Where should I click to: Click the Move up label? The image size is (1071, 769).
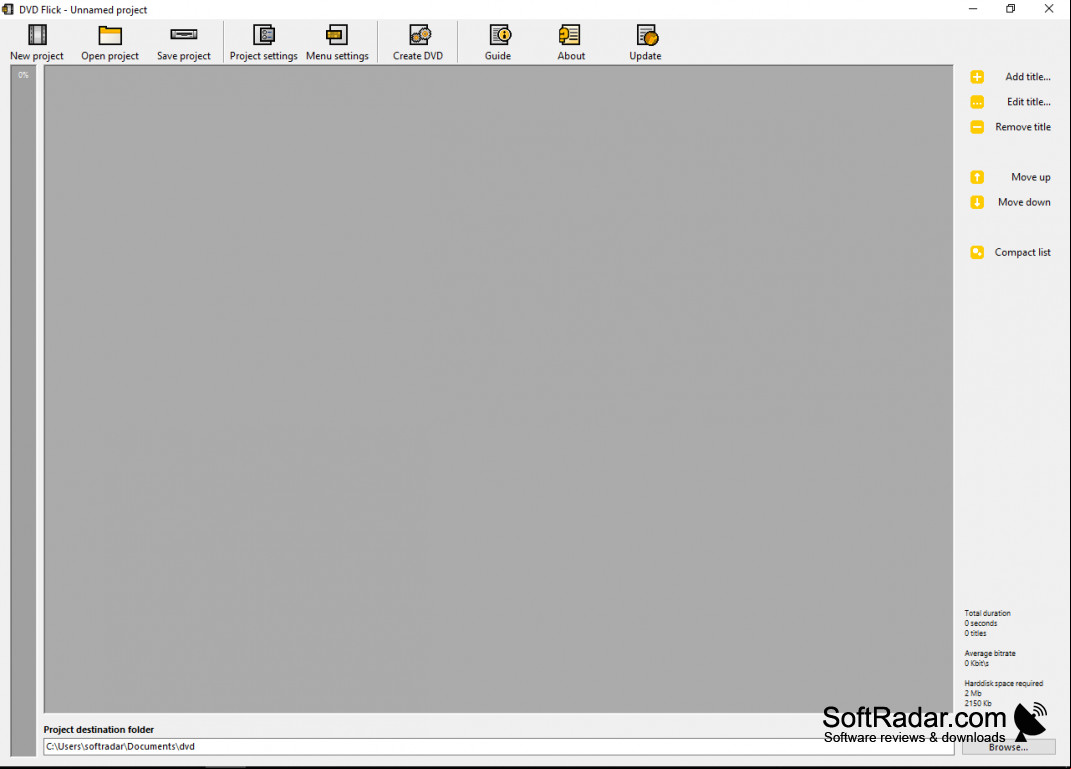tap(1031, 177)
